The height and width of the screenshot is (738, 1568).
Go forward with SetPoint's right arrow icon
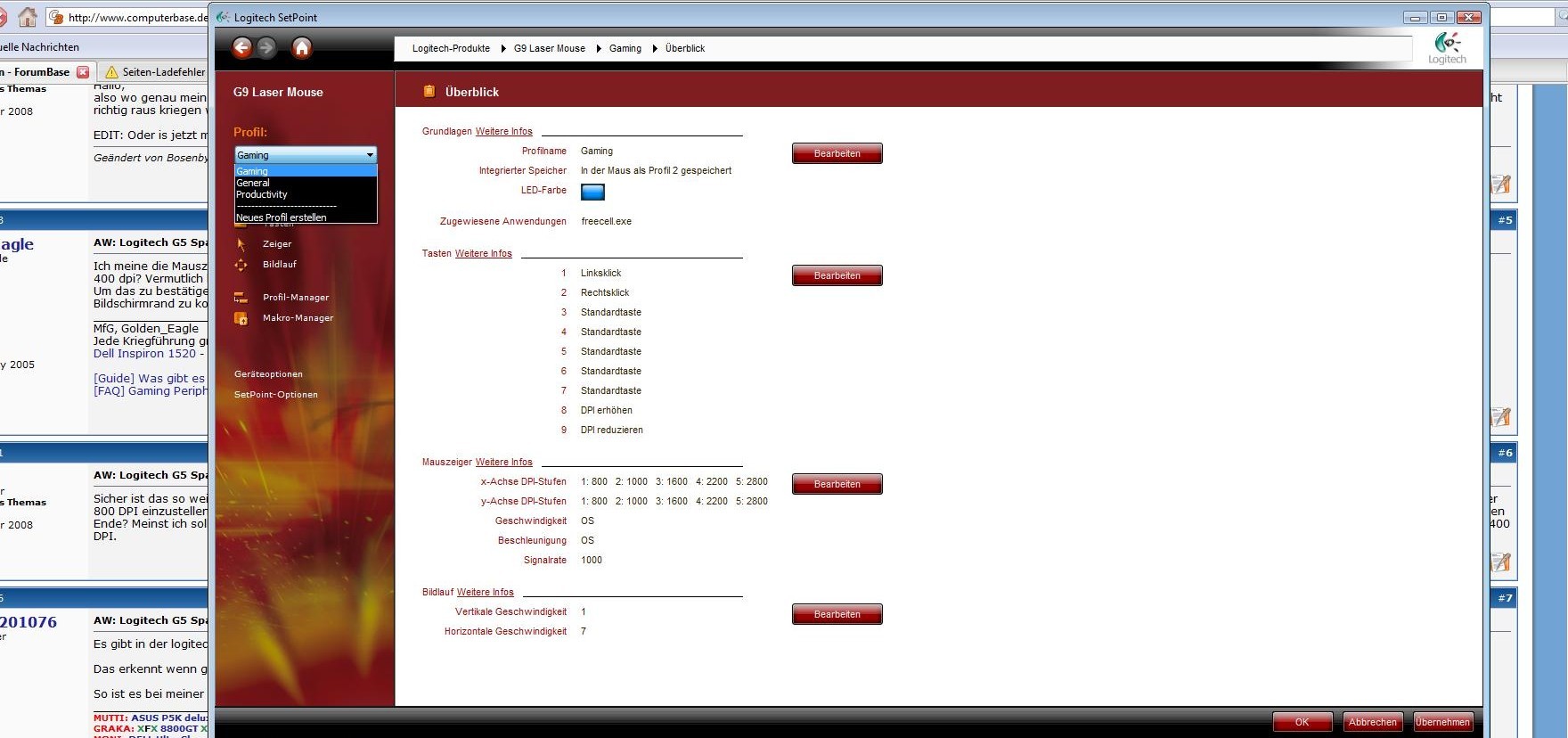click(266, 47)
